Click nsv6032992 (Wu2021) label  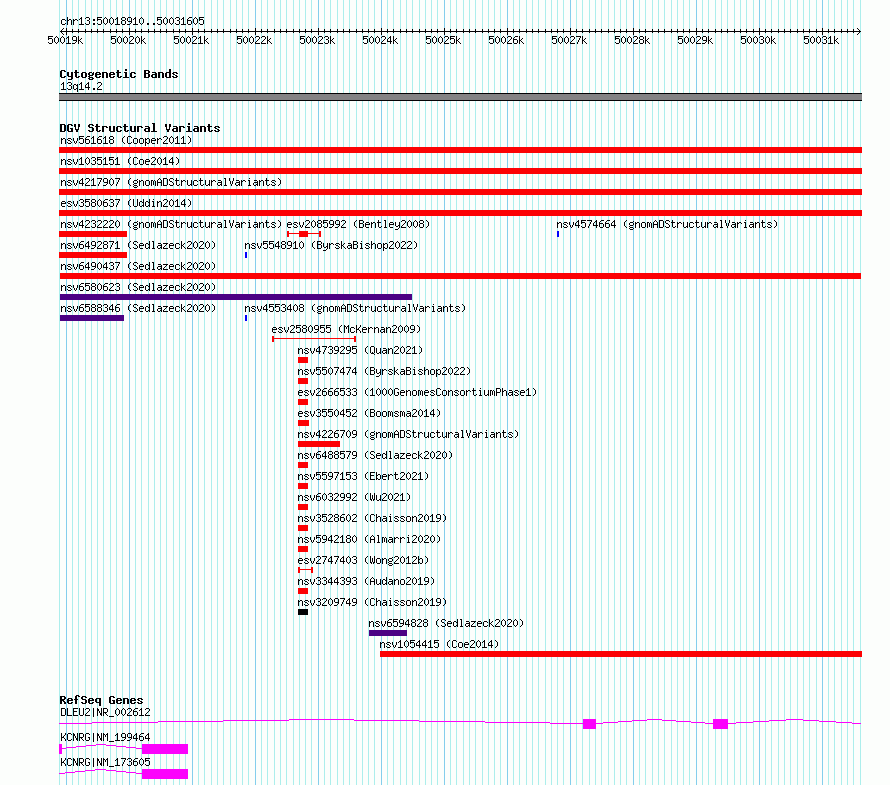click(354, 497)
